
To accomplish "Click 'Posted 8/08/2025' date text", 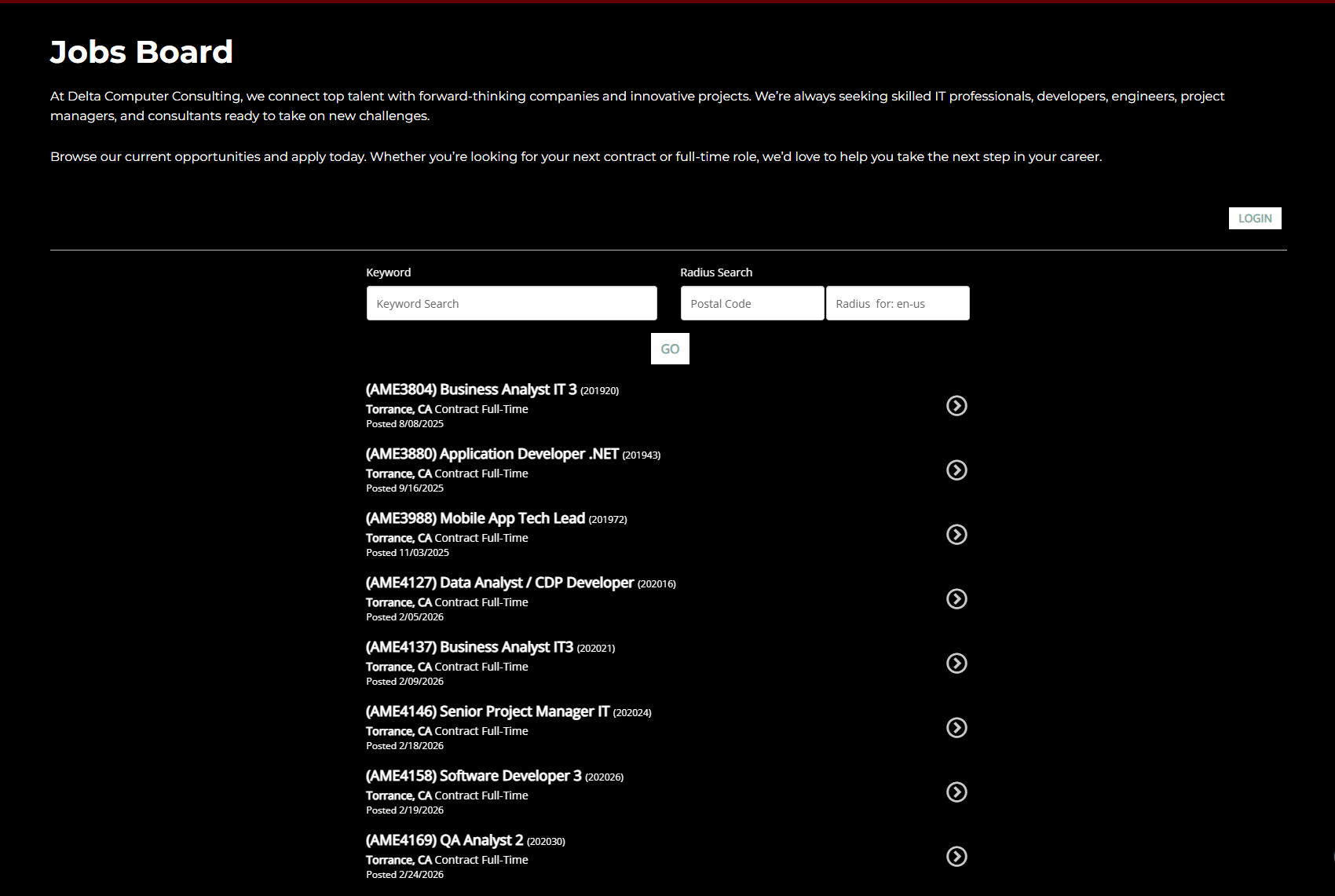I will pyautogui.click(x=404, y=424).
